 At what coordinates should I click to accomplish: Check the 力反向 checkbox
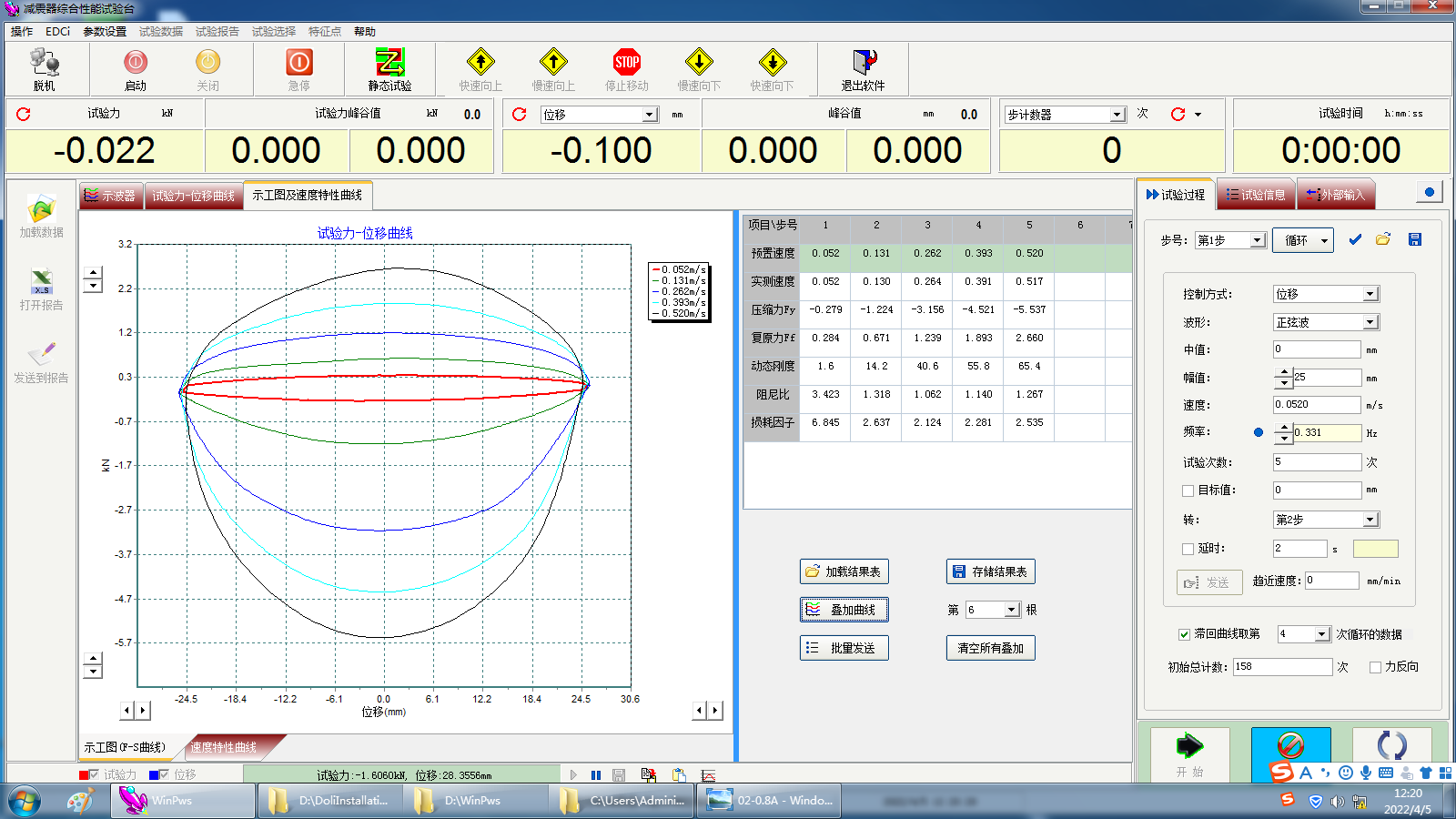click(x=1375, y=667)
